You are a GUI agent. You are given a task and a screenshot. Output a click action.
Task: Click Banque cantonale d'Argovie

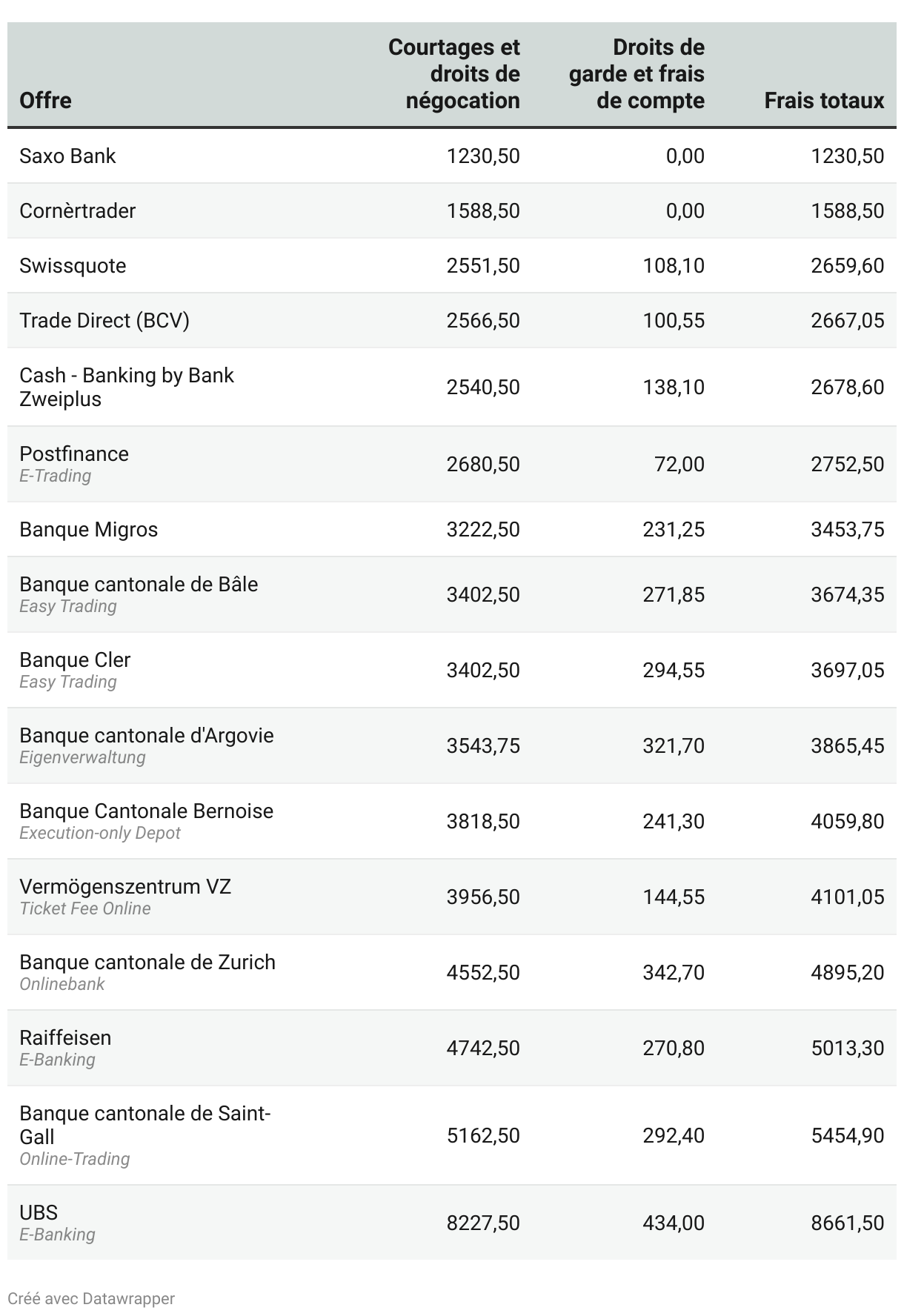147,735
